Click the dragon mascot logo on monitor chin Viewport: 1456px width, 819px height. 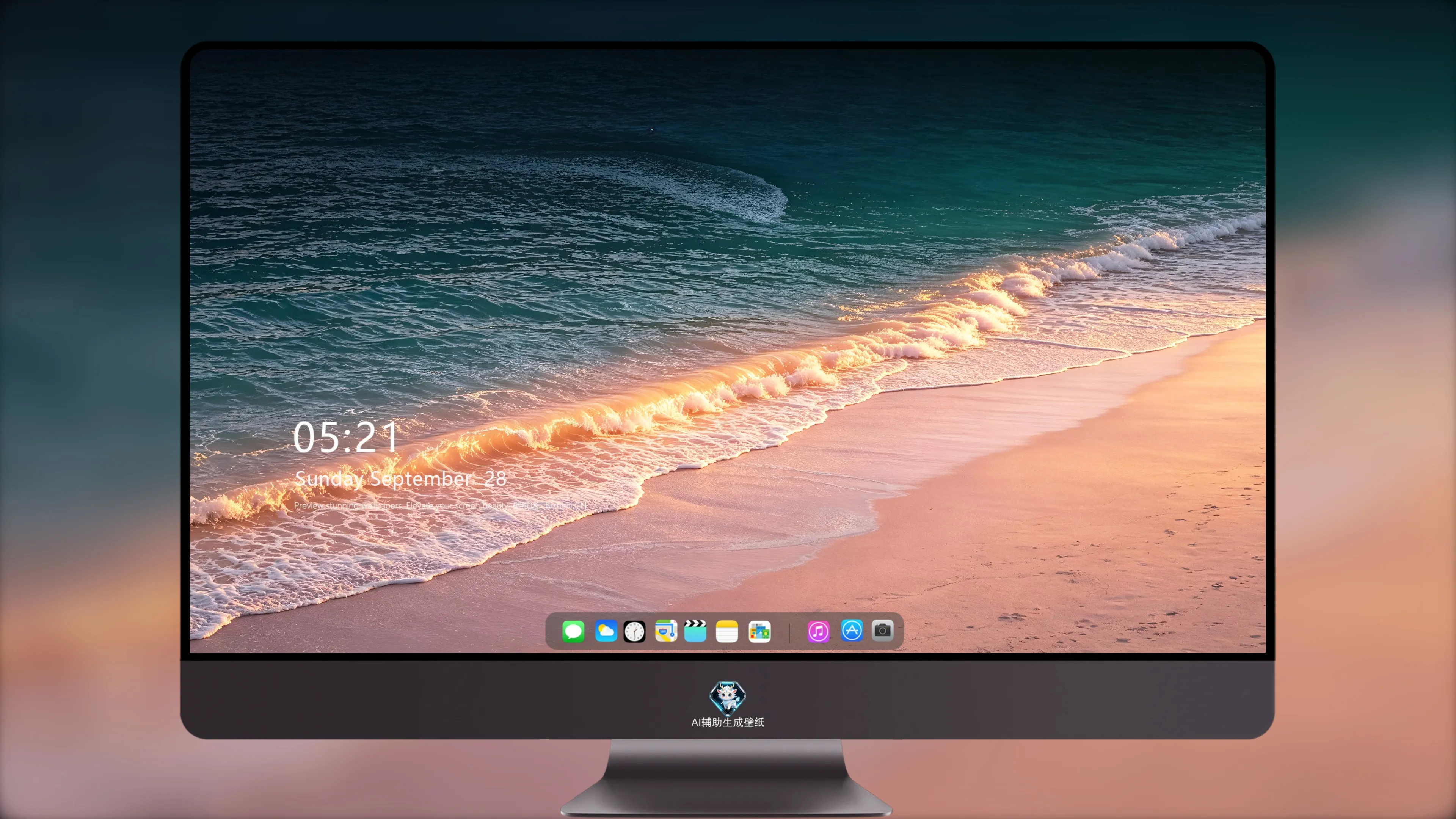728,698
